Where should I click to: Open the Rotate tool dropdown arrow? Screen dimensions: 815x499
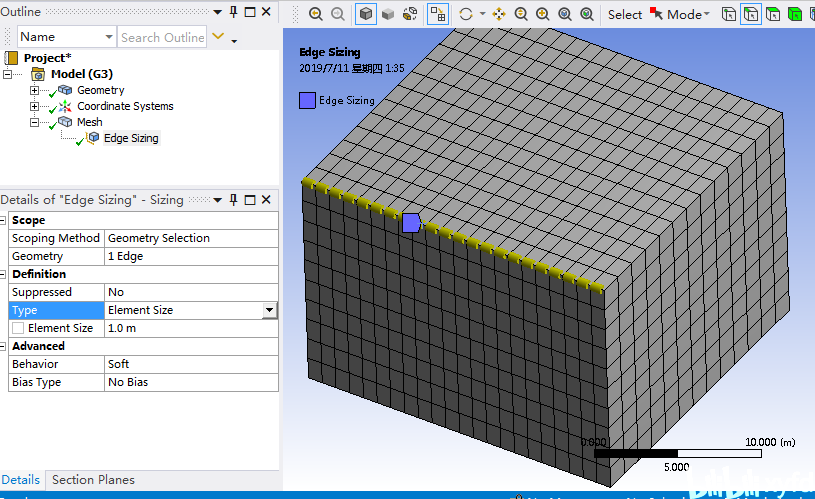[482, 14]
